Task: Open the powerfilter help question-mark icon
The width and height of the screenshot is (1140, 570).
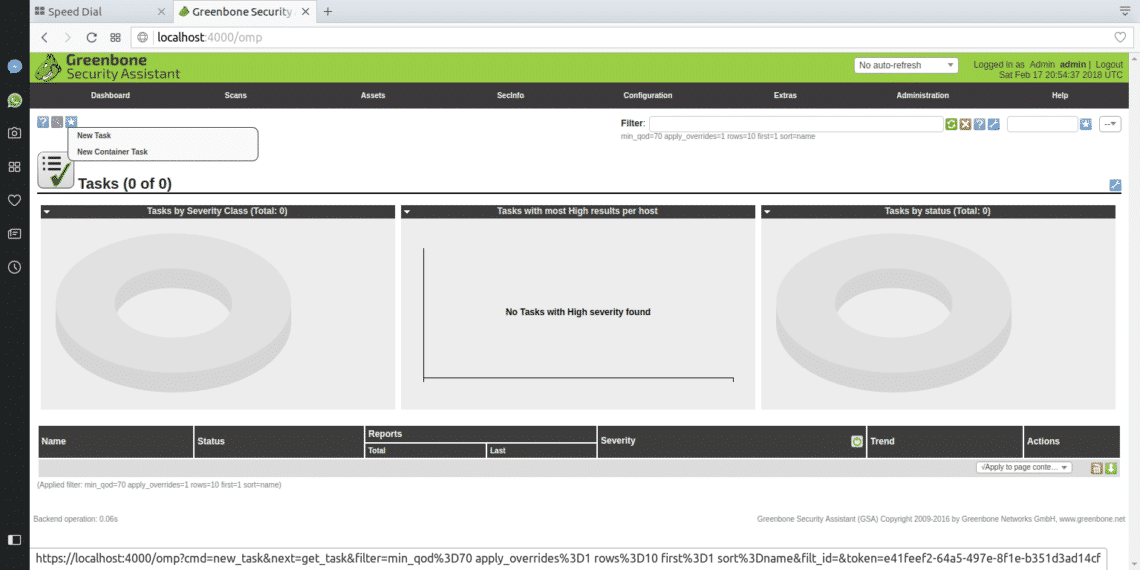Action: pos(979,124)
